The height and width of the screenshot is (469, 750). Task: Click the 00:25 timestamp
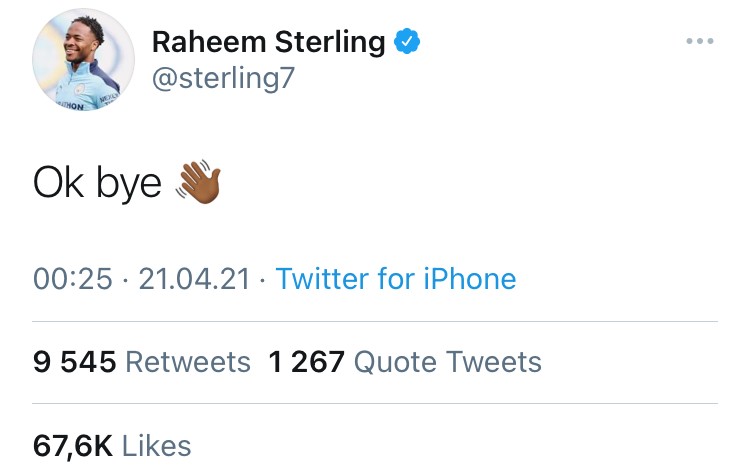pos(72,279)
